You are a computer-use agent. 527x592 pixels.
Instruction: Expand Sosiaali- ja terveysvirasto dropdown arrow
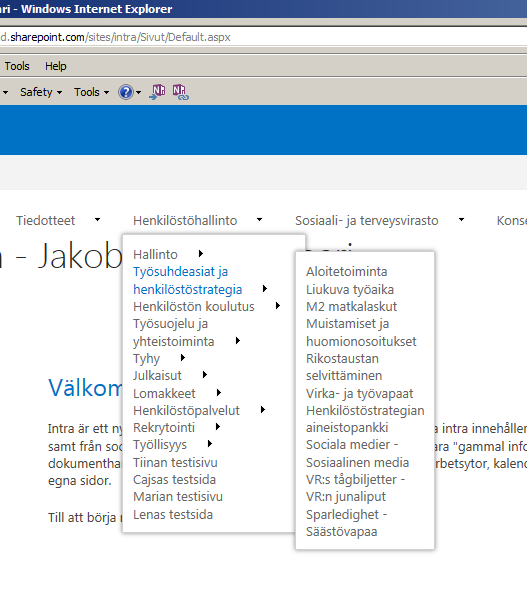(x=461, y=220)
